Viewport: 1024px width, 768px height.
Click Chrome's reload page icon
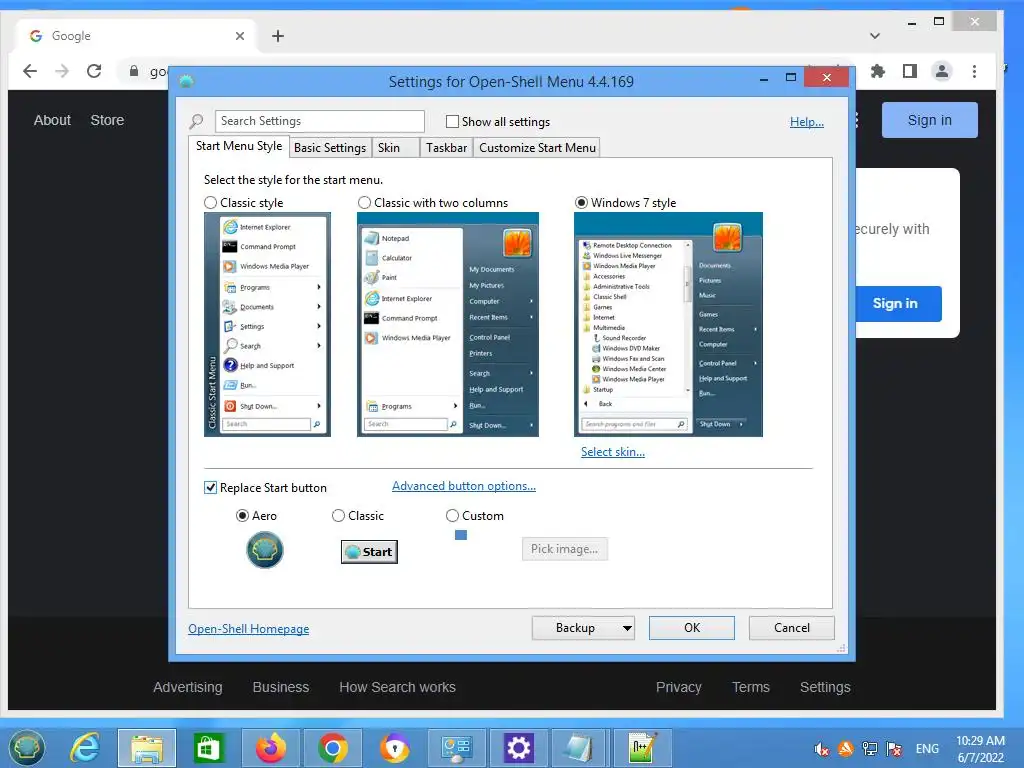click(x=94, y=71)
